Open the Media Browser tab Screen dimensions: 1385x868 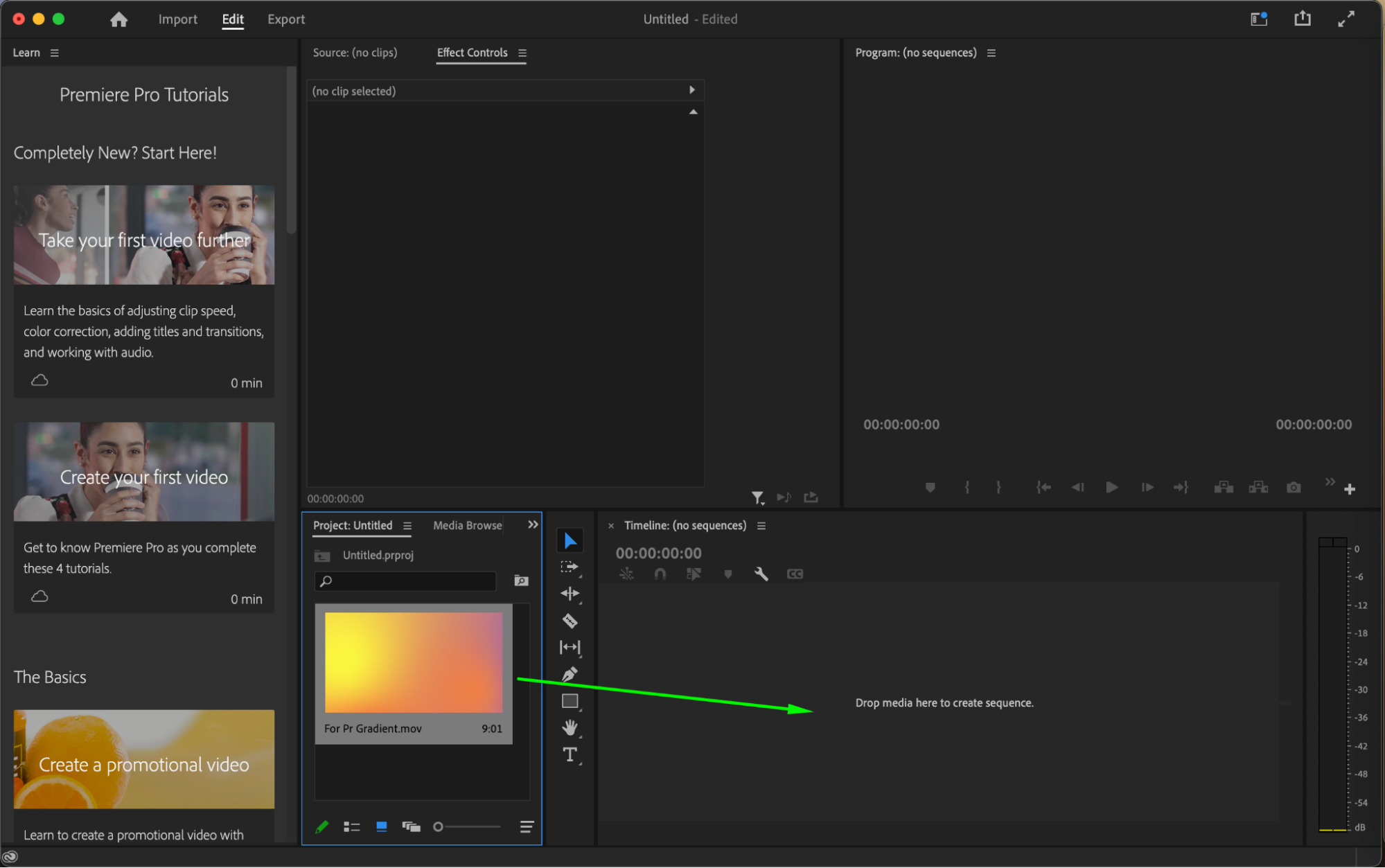[467, 525]
